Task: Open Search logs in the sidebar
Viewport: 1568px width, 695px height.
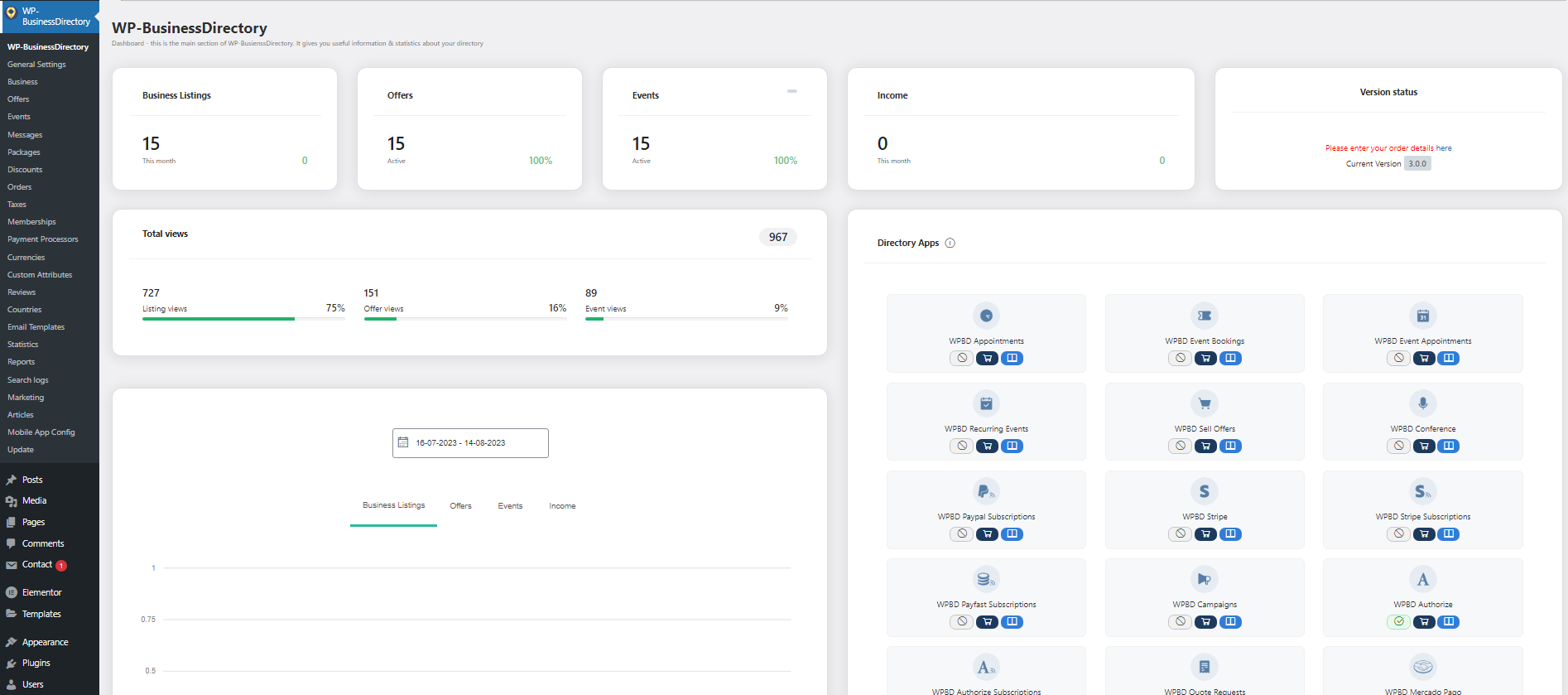Action: click(28, 380)
